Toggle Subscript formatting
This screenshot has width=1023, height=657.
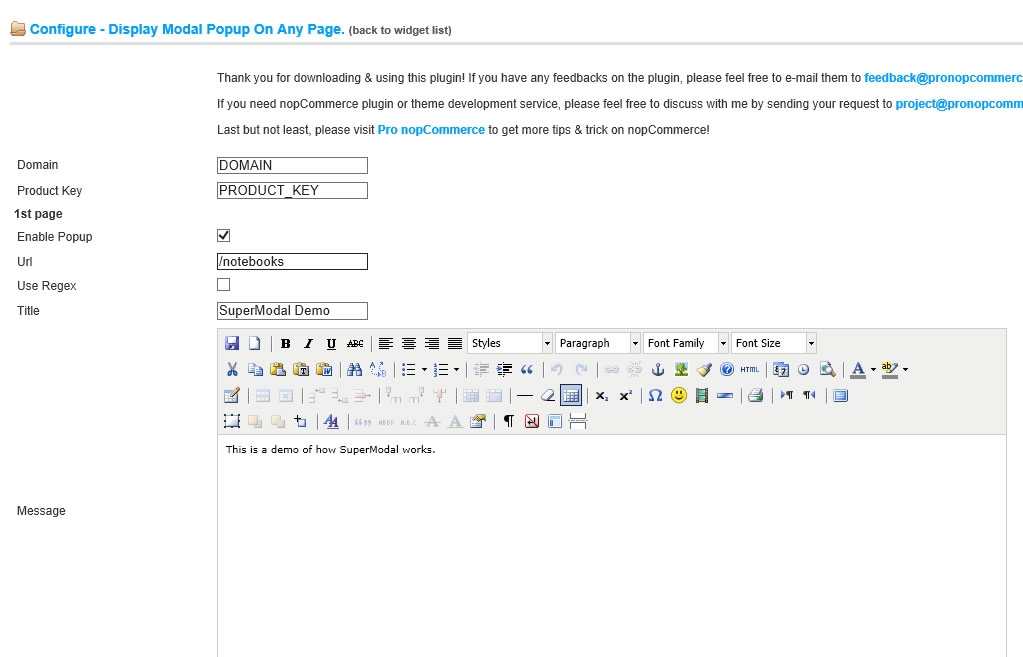pyautogui.click(x=602, y=395)
